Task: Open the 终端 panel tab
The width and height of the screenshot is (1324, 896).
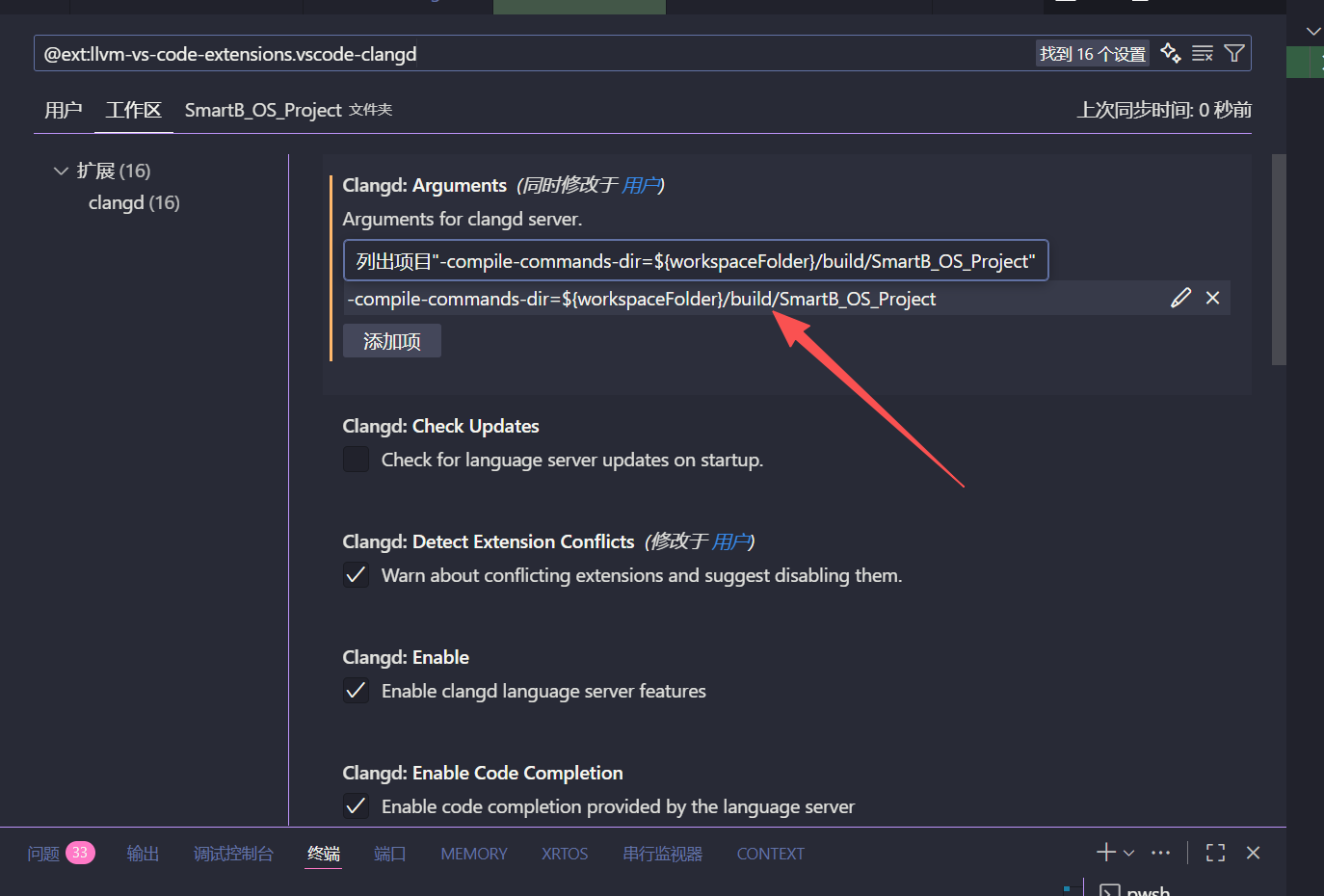Action: pyautogui.click(x=324, y=854)
